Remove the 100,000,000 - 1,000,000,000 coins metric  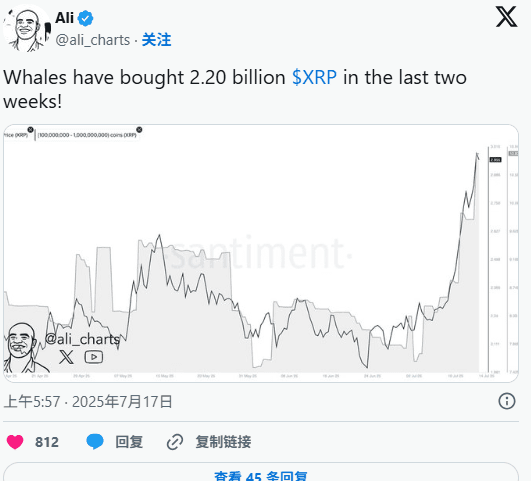click(x=139, y=130)
